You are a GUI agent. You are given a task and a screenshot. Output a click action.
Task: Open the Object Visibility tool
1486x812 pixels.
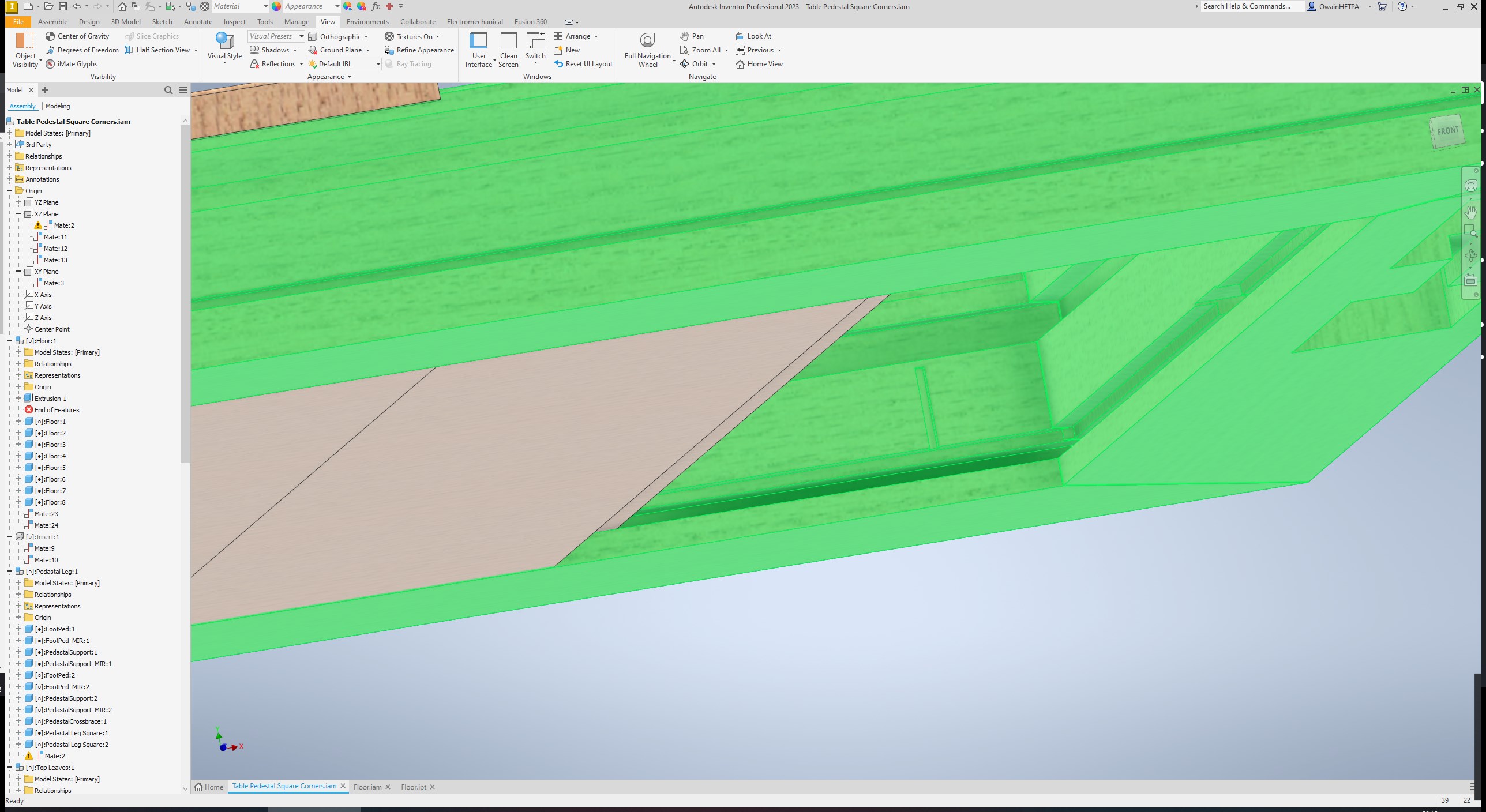tap(25, 50)
